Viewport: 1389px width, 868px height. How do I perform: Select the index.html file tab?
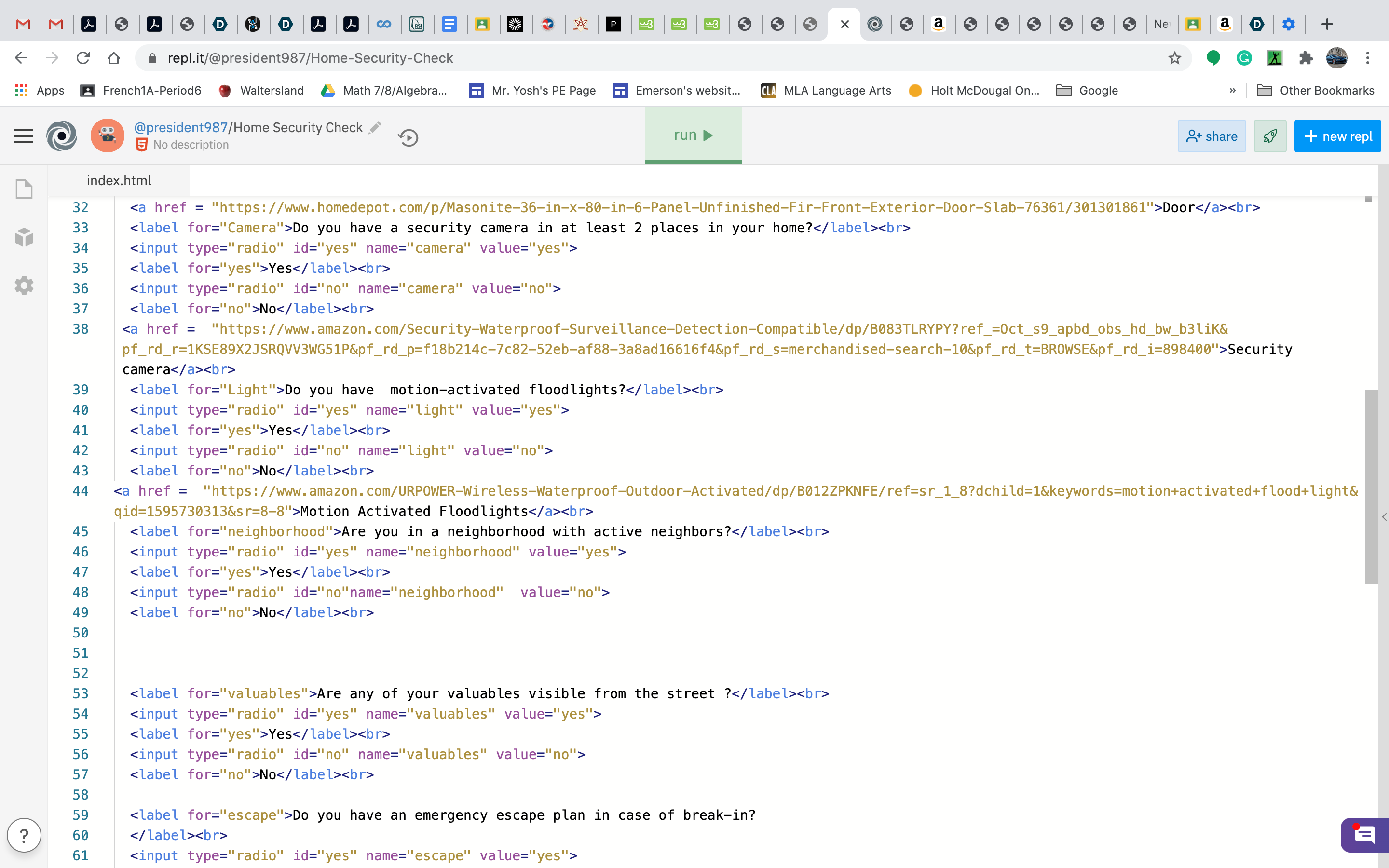coord(119,180)
